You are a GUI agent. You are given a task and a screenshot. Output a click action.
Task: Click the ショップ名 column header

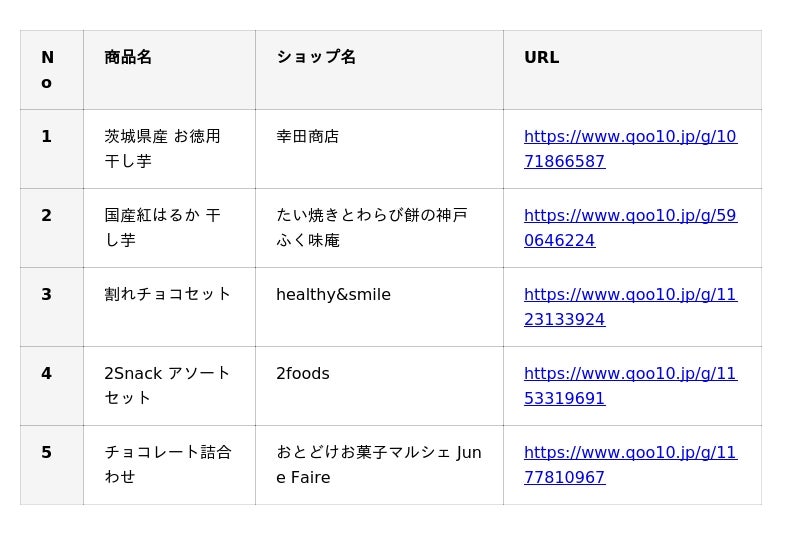pos(316,58)
